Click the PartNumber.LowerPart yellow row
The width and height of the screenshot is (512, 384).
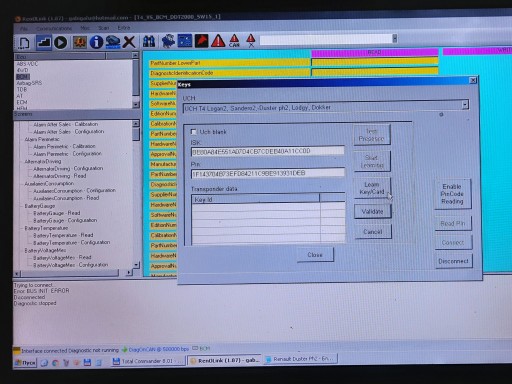click(x=229, y=63)
